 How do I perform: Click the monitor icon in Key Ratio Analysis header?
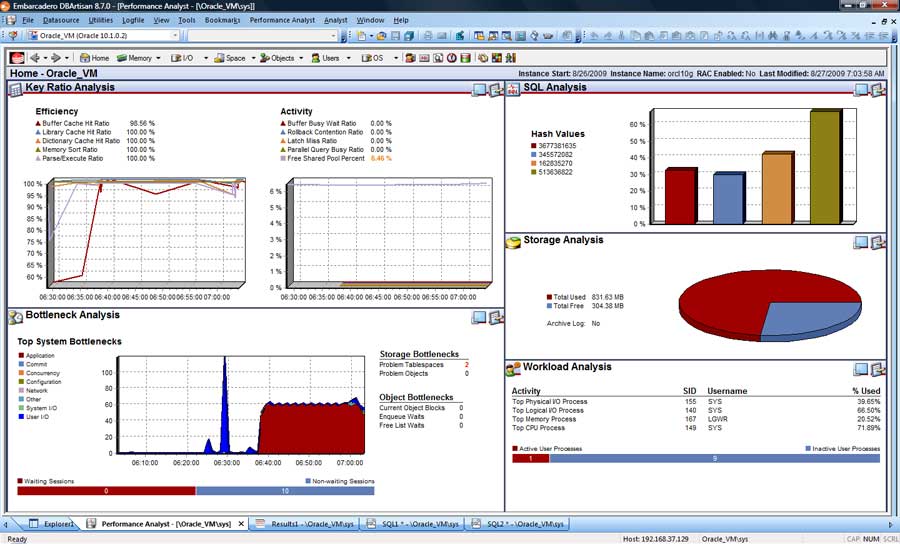tap(479, 90)
